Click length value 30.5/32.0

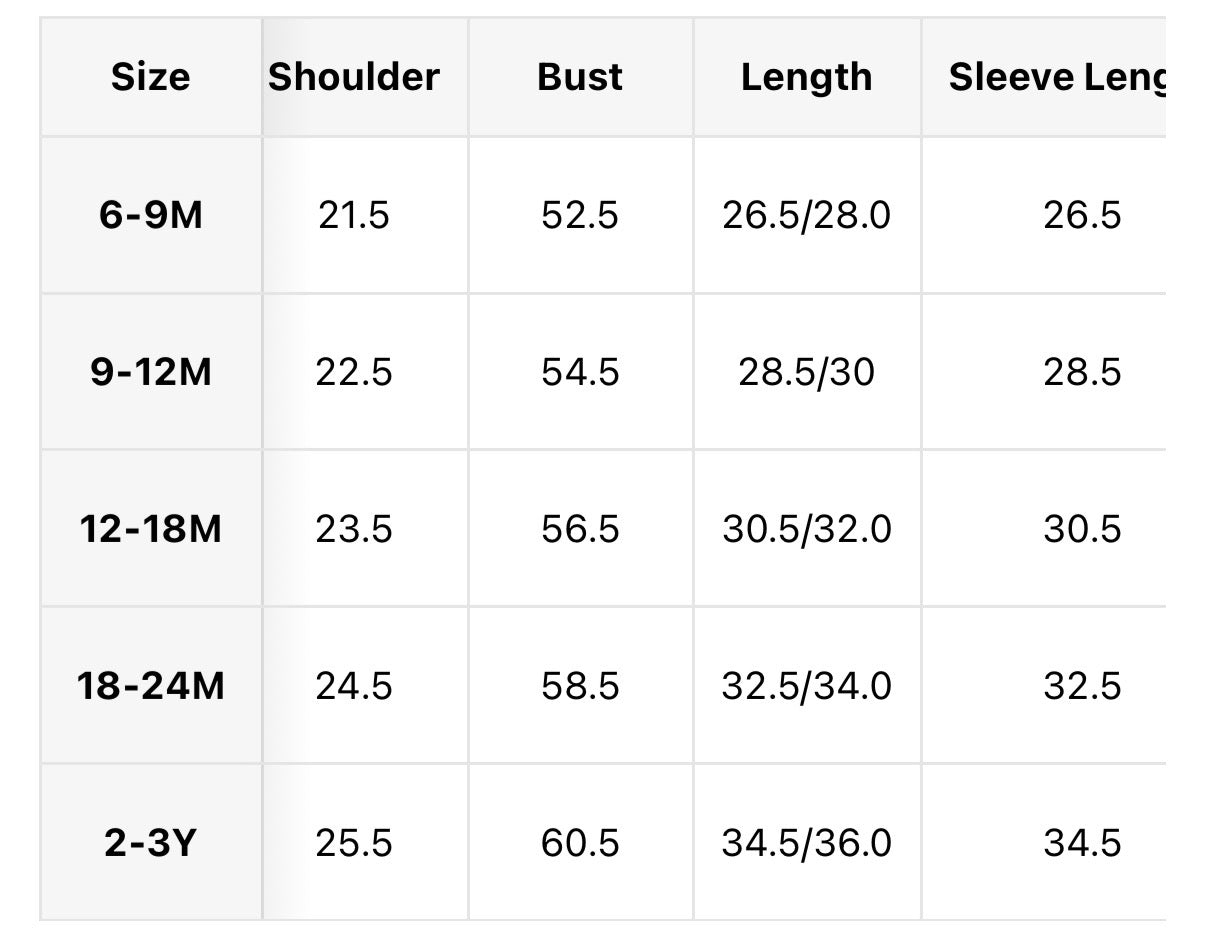pyautogui.click(x=806, y=529)
